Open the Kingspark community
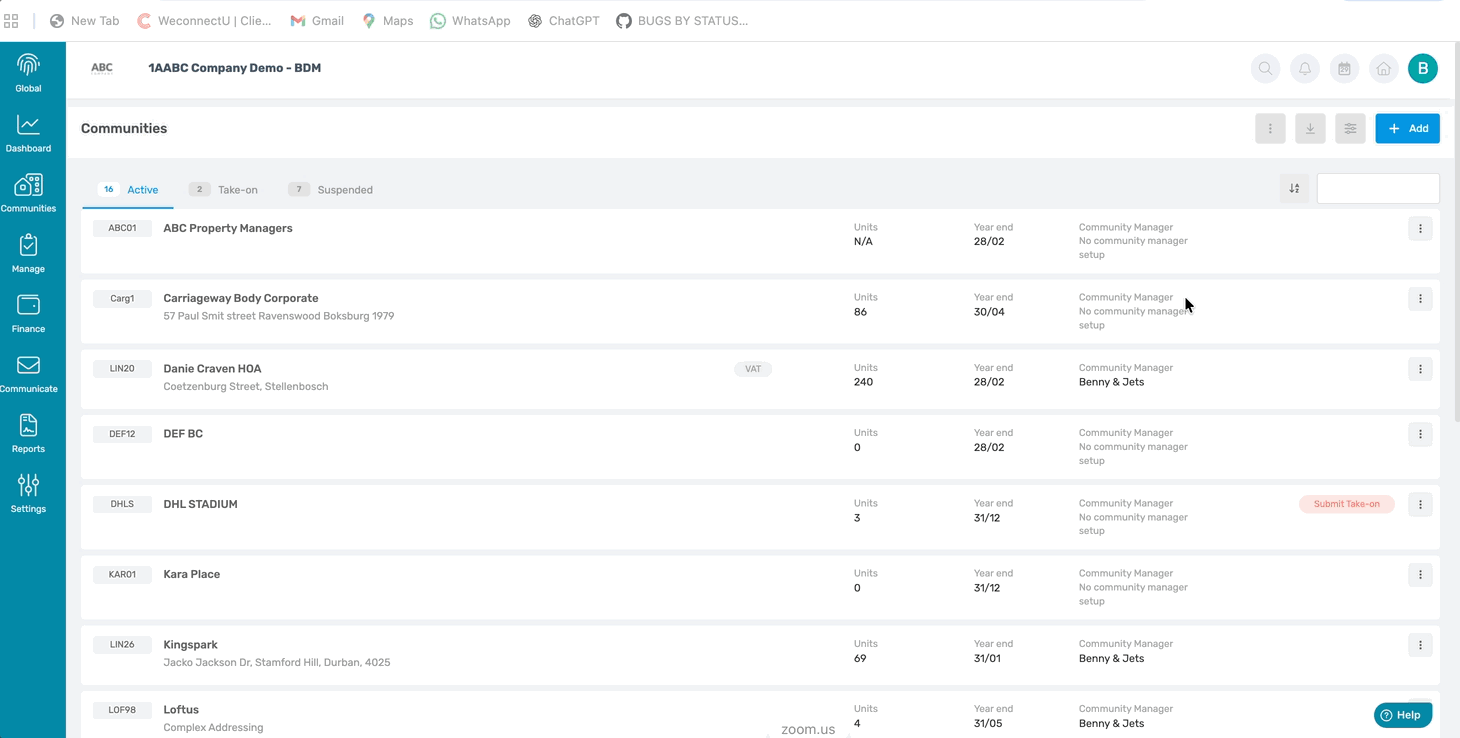 190,645
